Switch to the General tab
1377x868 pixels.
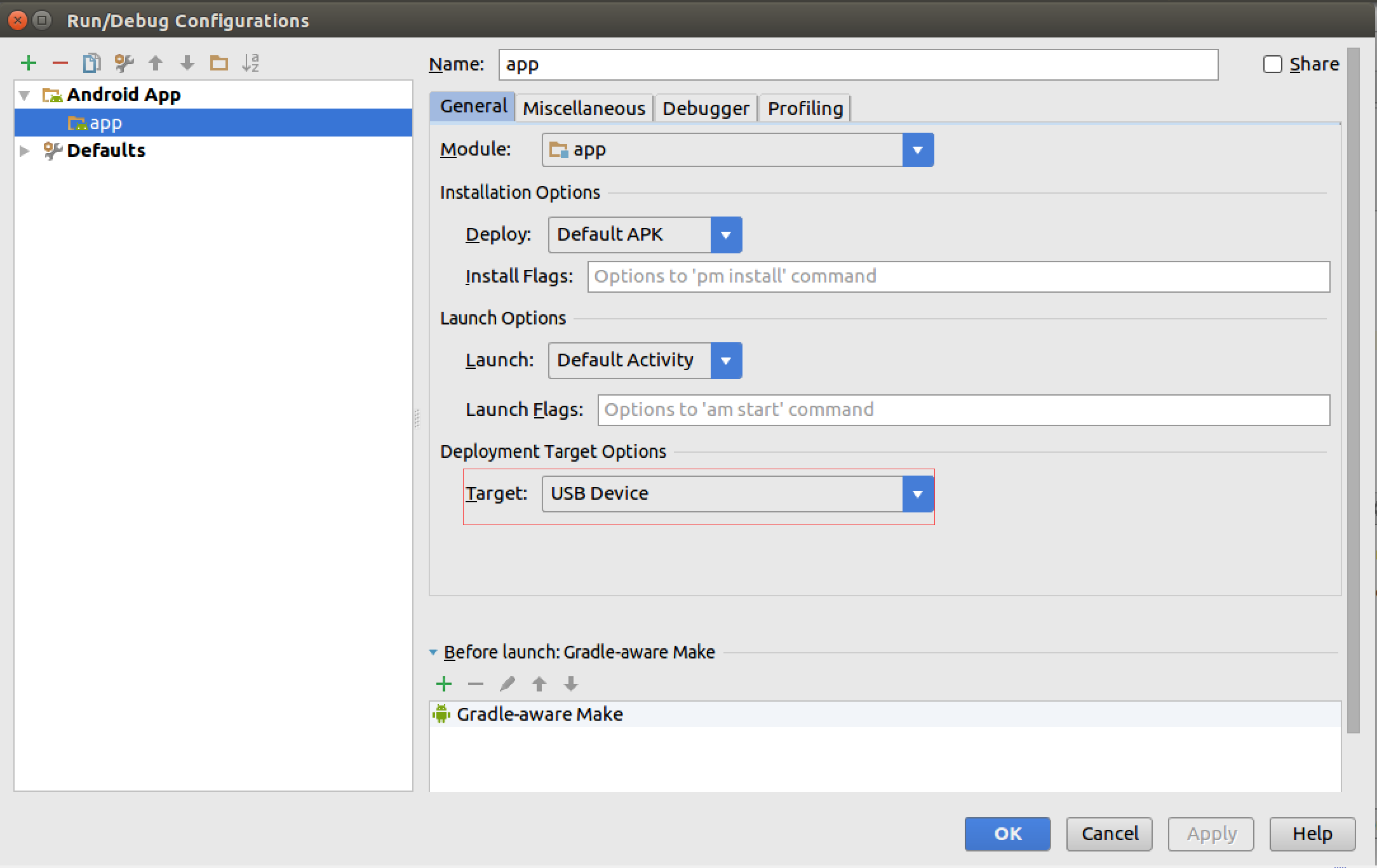[473, 107]
